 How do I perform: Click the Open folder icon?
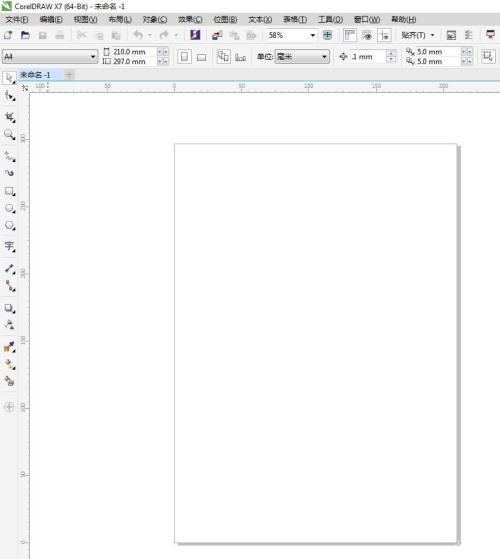[25, 35]
